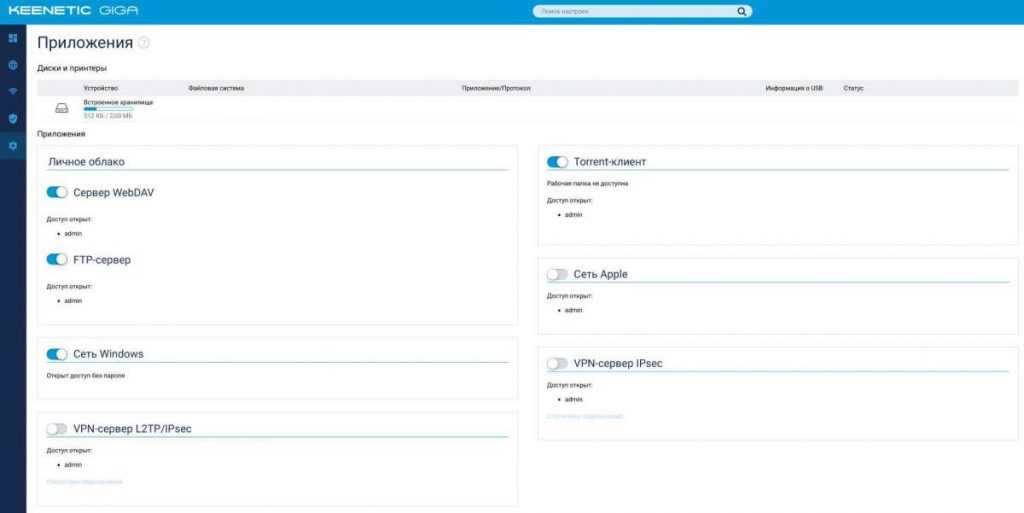Enable the VPN-сервер IPsec toggle
Screen dimensions: 1024x513
coord(557,363)
